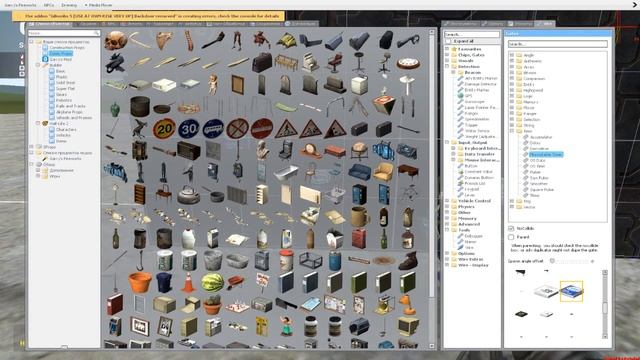640x360 pixels.
Task: Select the Speedometer wire tool
Action: tap(477, 119)
